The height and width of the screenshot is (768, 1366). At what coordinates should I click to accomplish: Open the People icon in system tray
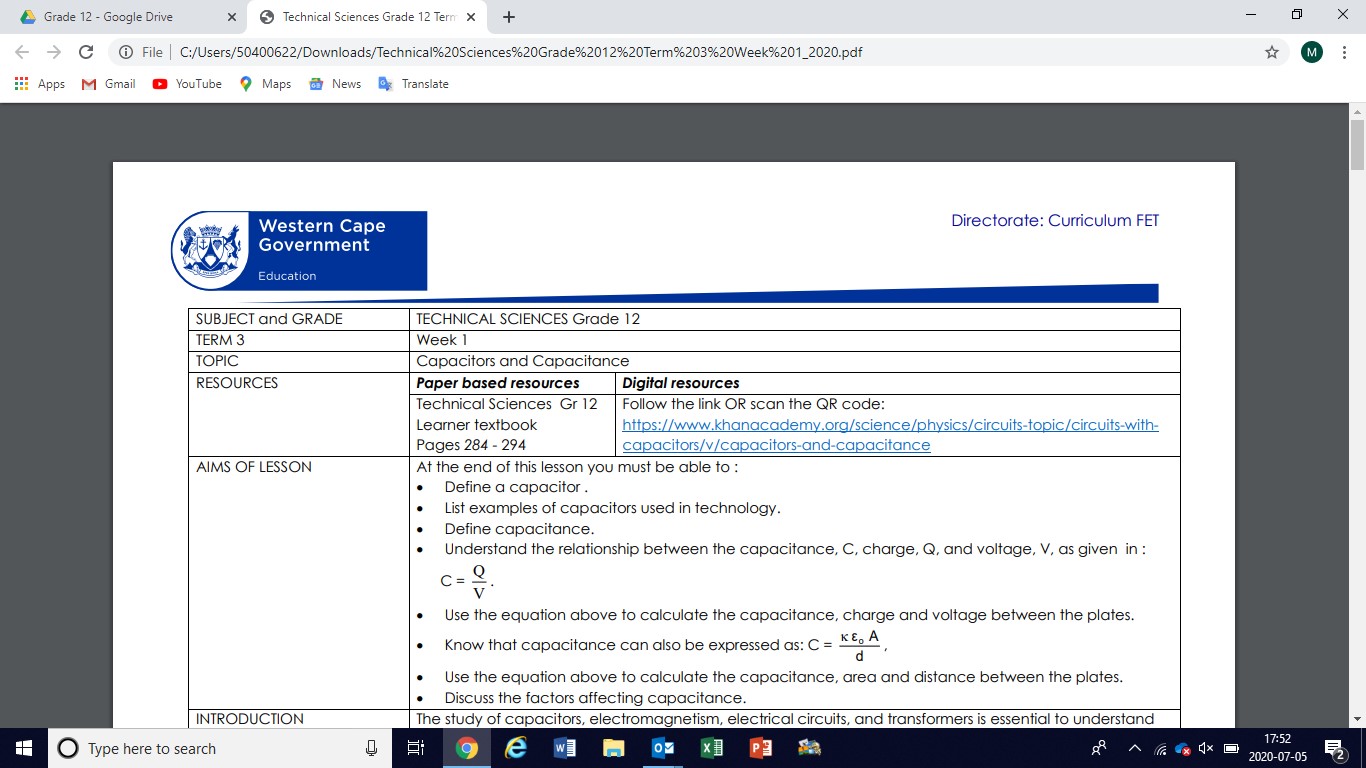(x=1099, y=748)
